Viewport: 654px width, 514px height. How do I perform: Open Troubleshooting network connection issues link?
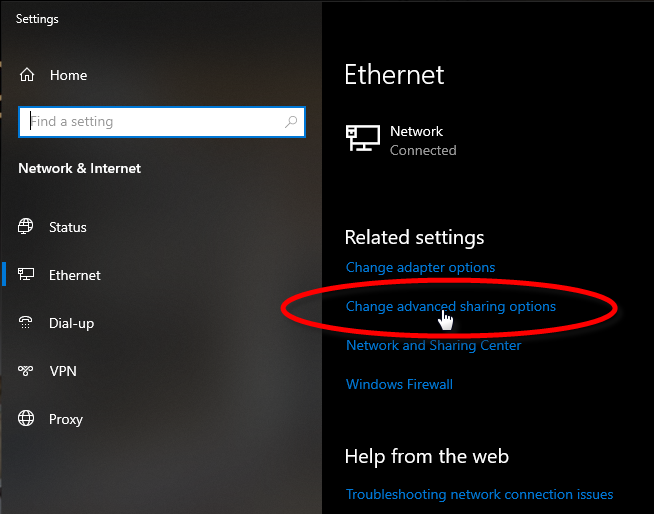479,494
